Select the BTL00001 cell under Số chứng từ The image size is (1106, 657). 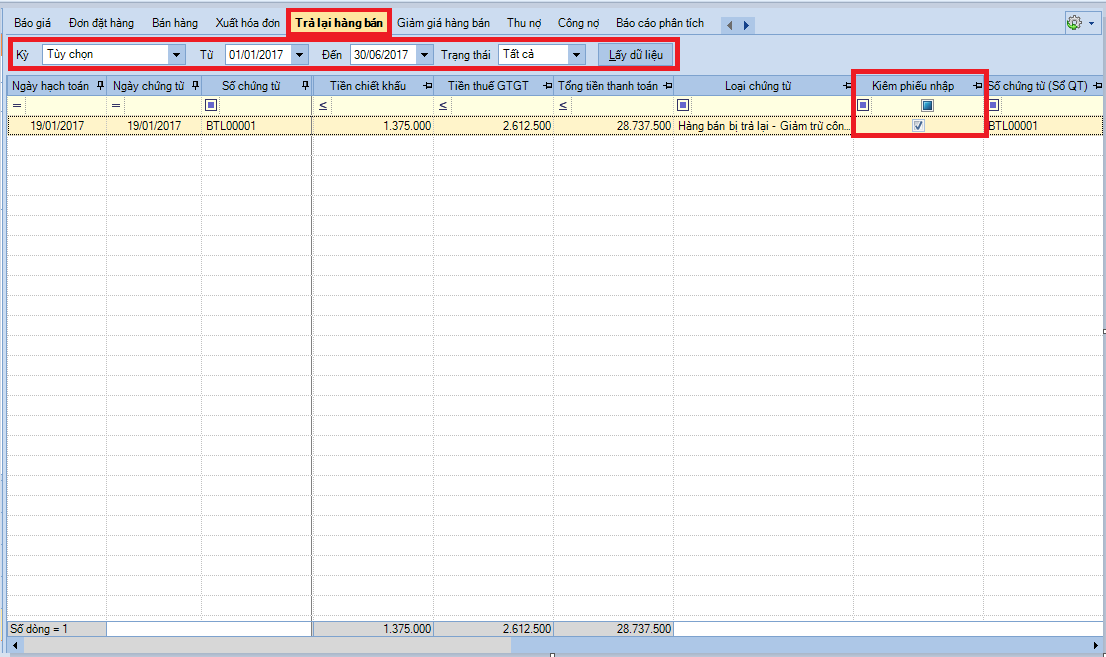click(257, 126)
